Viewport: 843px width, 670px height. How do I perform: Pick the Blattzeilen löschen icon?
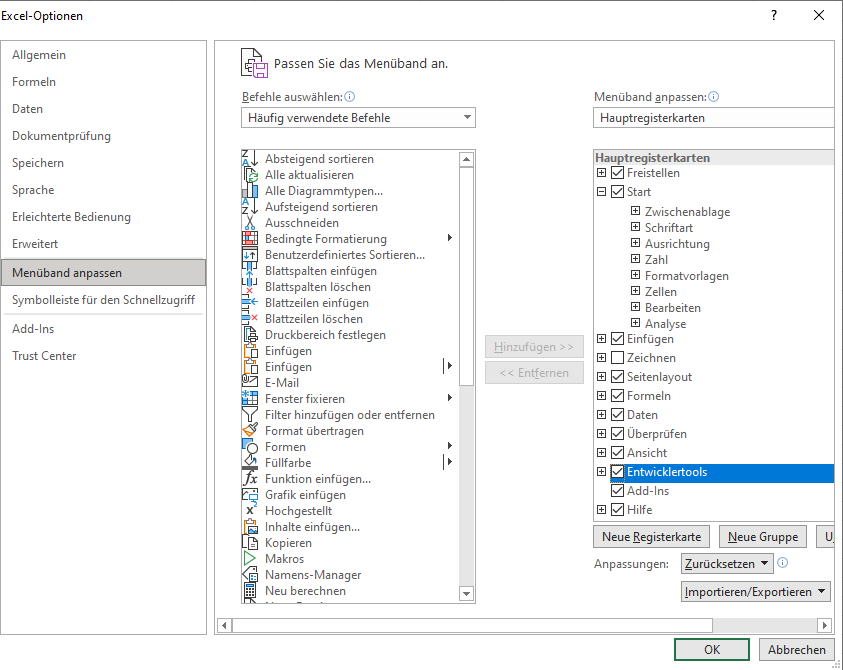click(250, 319)
